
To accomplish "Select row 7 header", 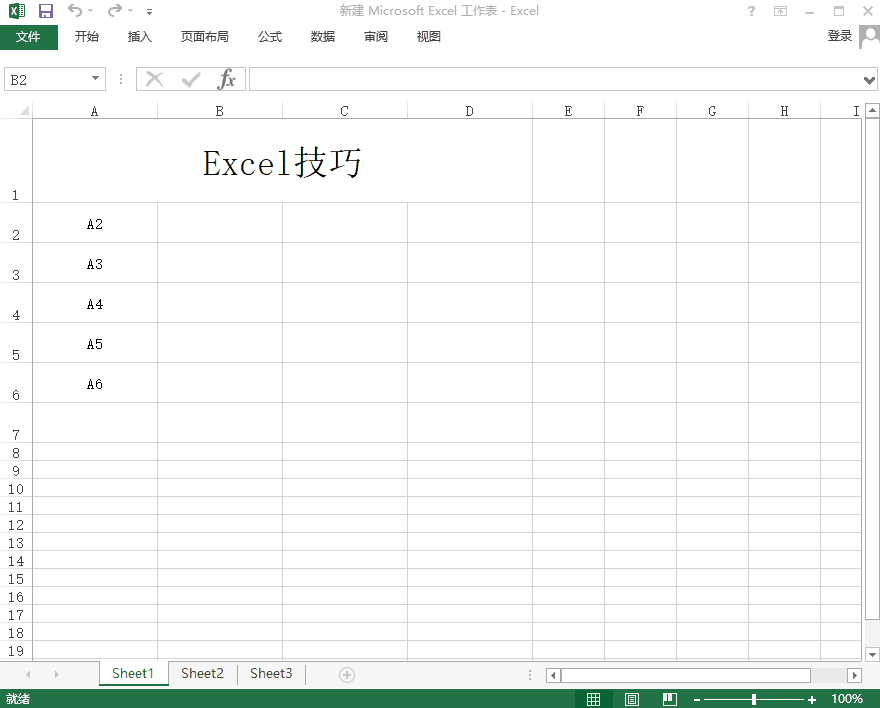I will point(16,422).
